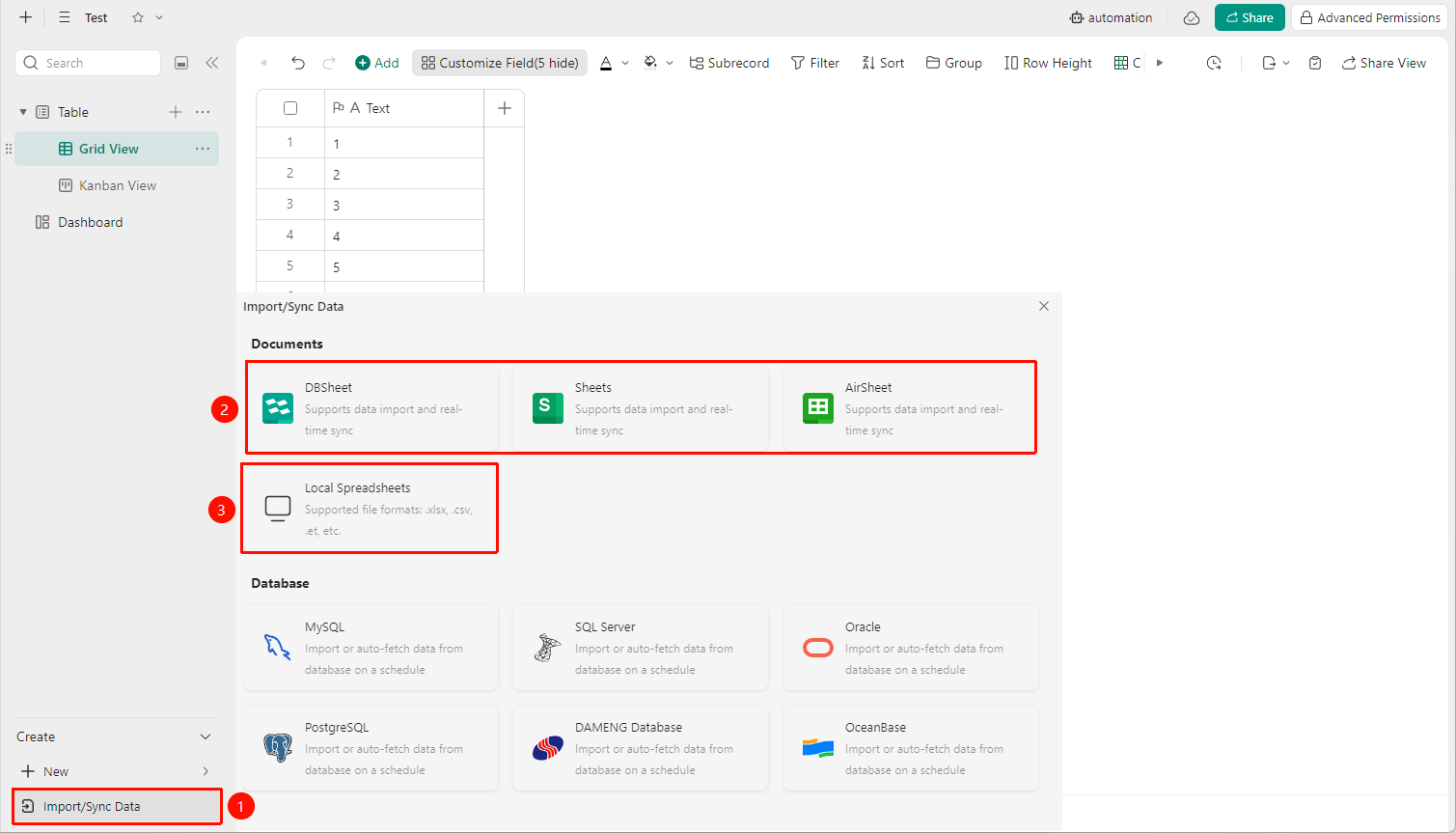Open font color dropdown arrow
Image resolution: width=1456 pixels, height=833 pixels.
pyautogui.click(x=625, y=63)
